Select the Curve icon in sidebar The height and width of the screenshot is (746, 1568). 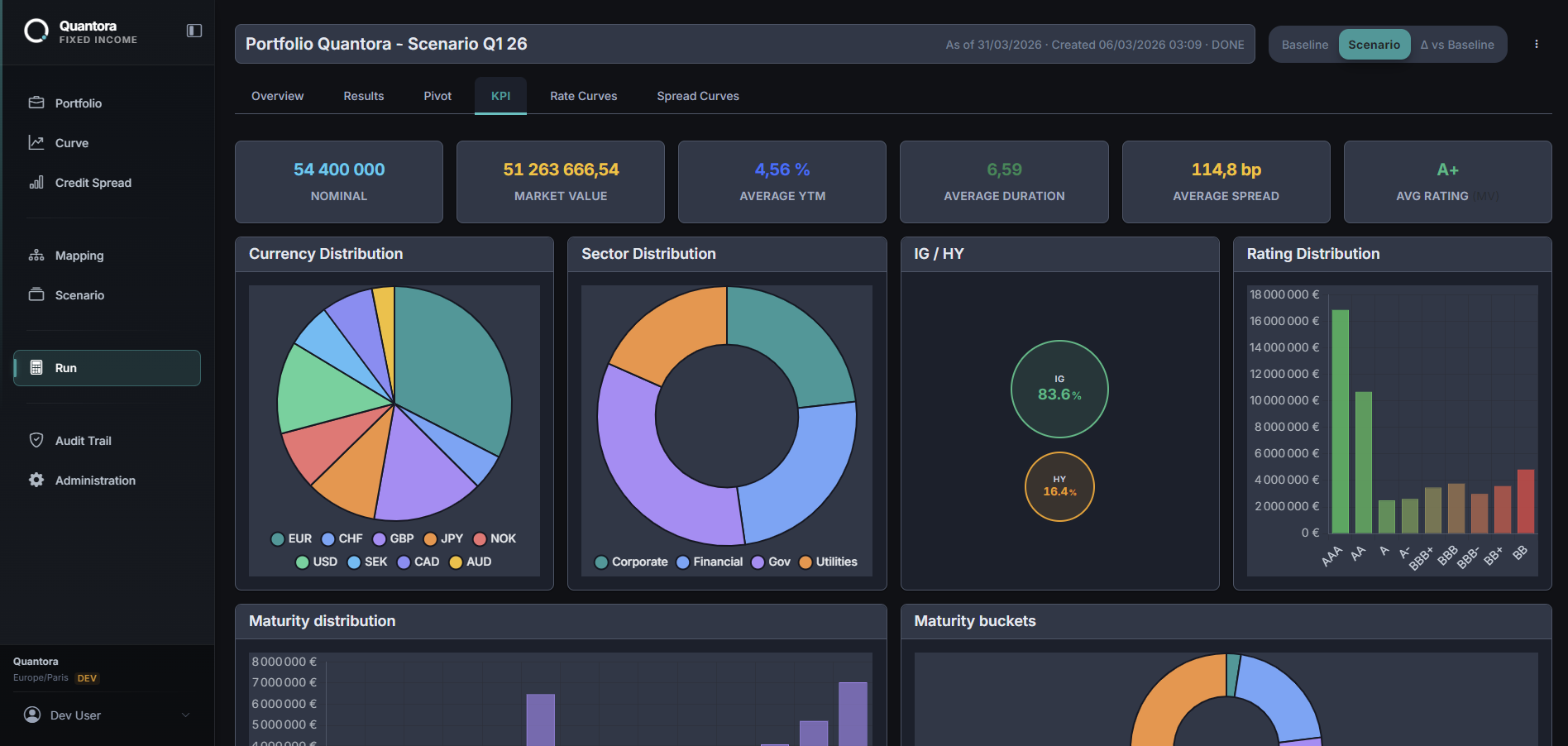36,142
